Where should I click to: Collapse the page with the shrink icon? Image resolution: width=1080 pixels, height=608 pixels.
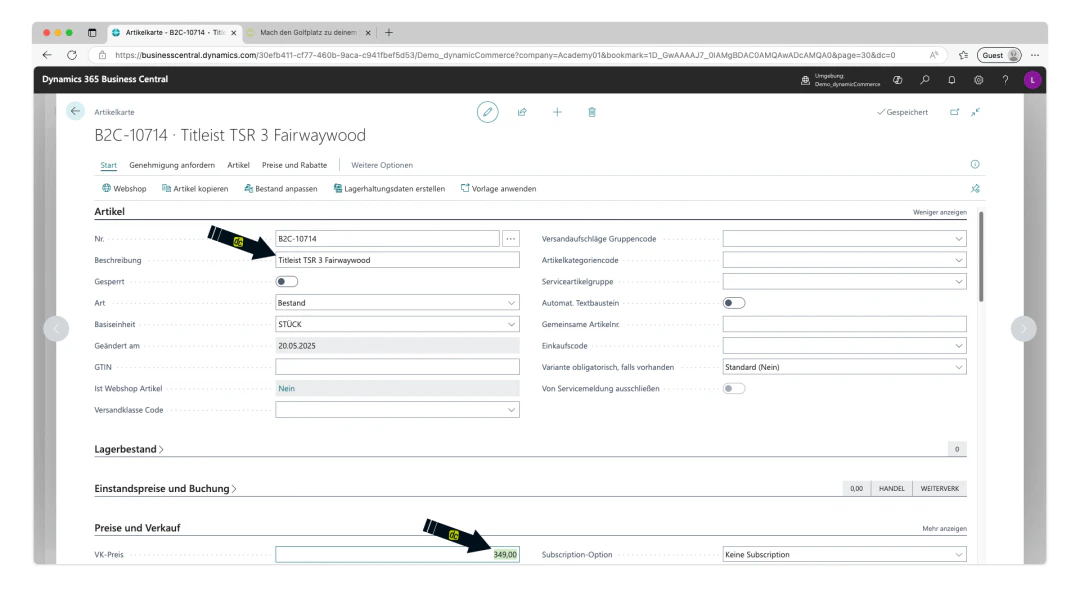[x=975, y=112]
